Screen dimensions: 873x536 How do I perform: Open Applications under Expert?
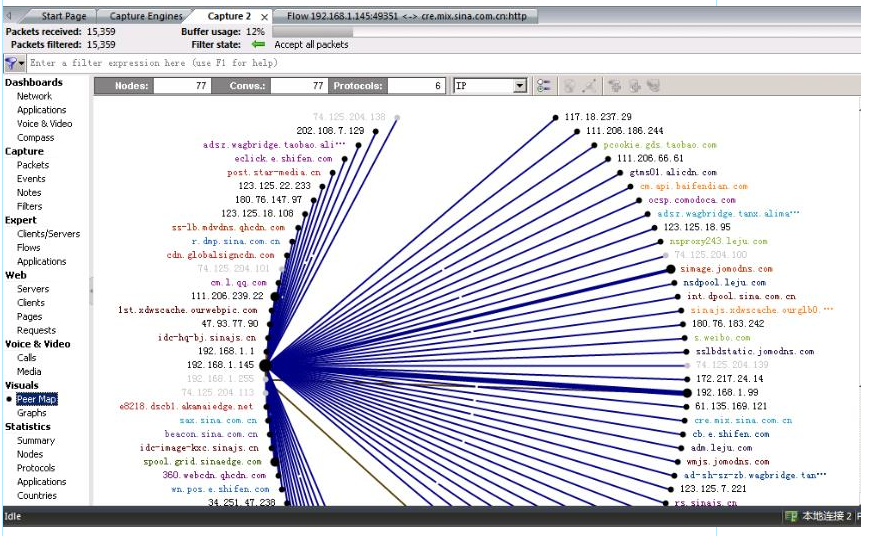pyautogui.click(x=41, y=262)
